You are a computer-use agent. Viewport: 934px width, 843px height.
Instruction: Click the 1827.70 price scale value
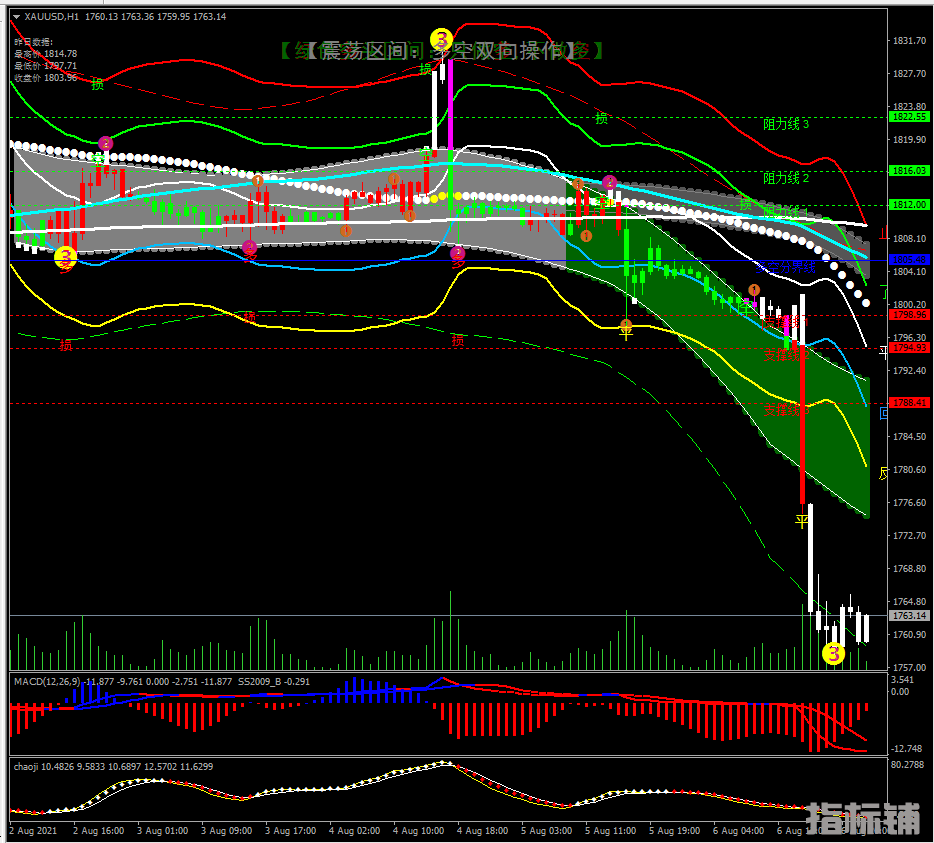(909, 74)
